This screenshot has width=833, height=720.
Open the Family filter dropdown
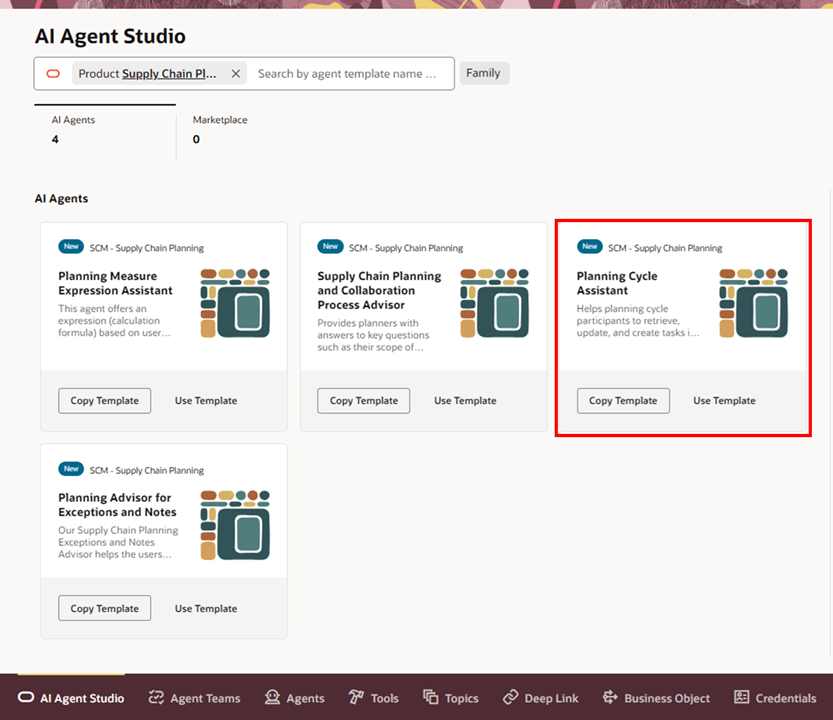[484, 72]
